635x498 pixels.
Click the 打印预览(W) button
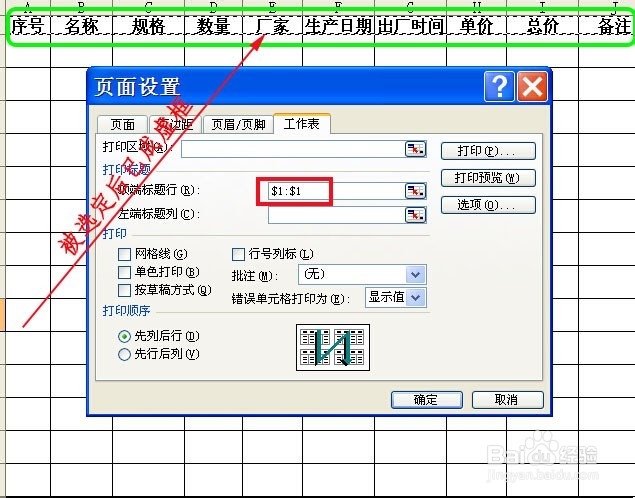click(488, 178)
